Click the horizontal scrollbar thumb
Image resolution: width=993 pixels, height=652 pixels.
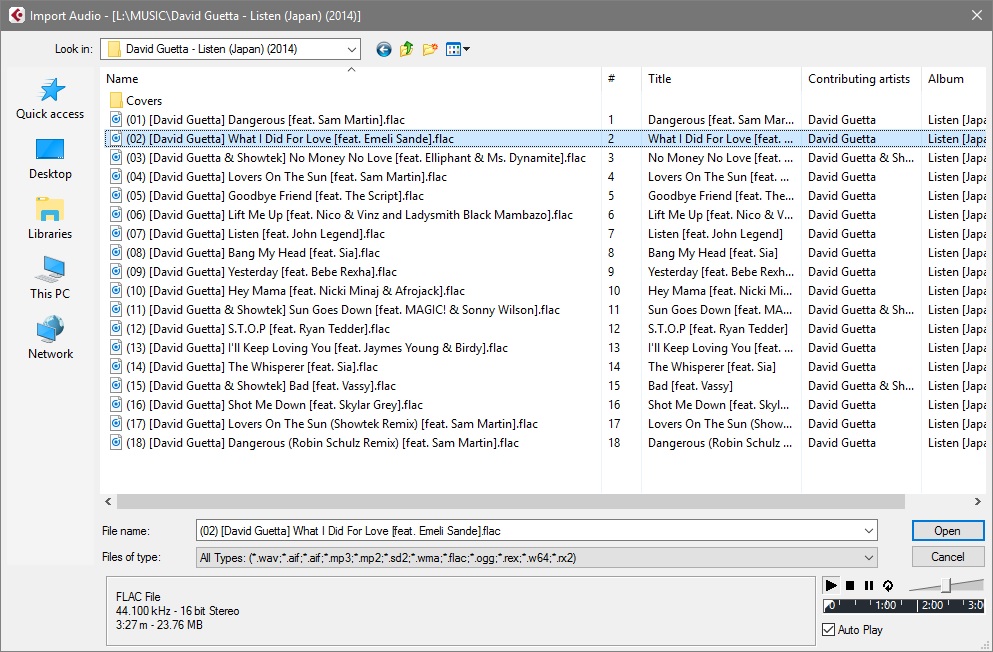[x=510, y=501]
